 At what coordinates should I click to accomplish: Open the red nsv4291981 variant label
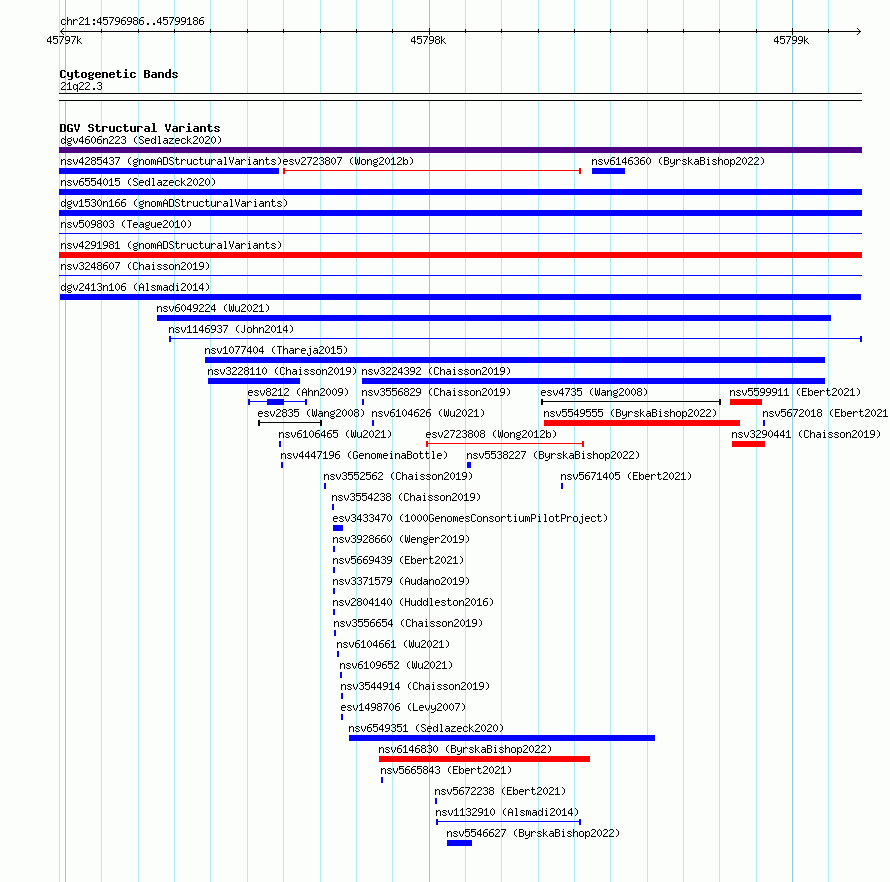(x=171, y=245)
